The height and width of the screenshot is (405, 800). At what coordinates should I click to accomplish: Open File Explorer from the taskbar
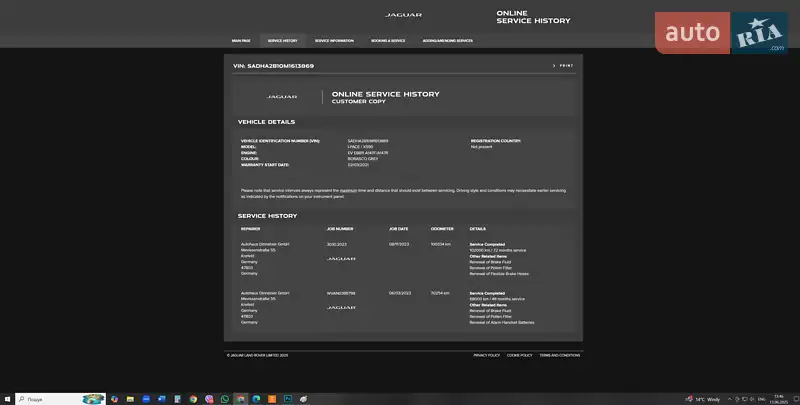point(130,399)
